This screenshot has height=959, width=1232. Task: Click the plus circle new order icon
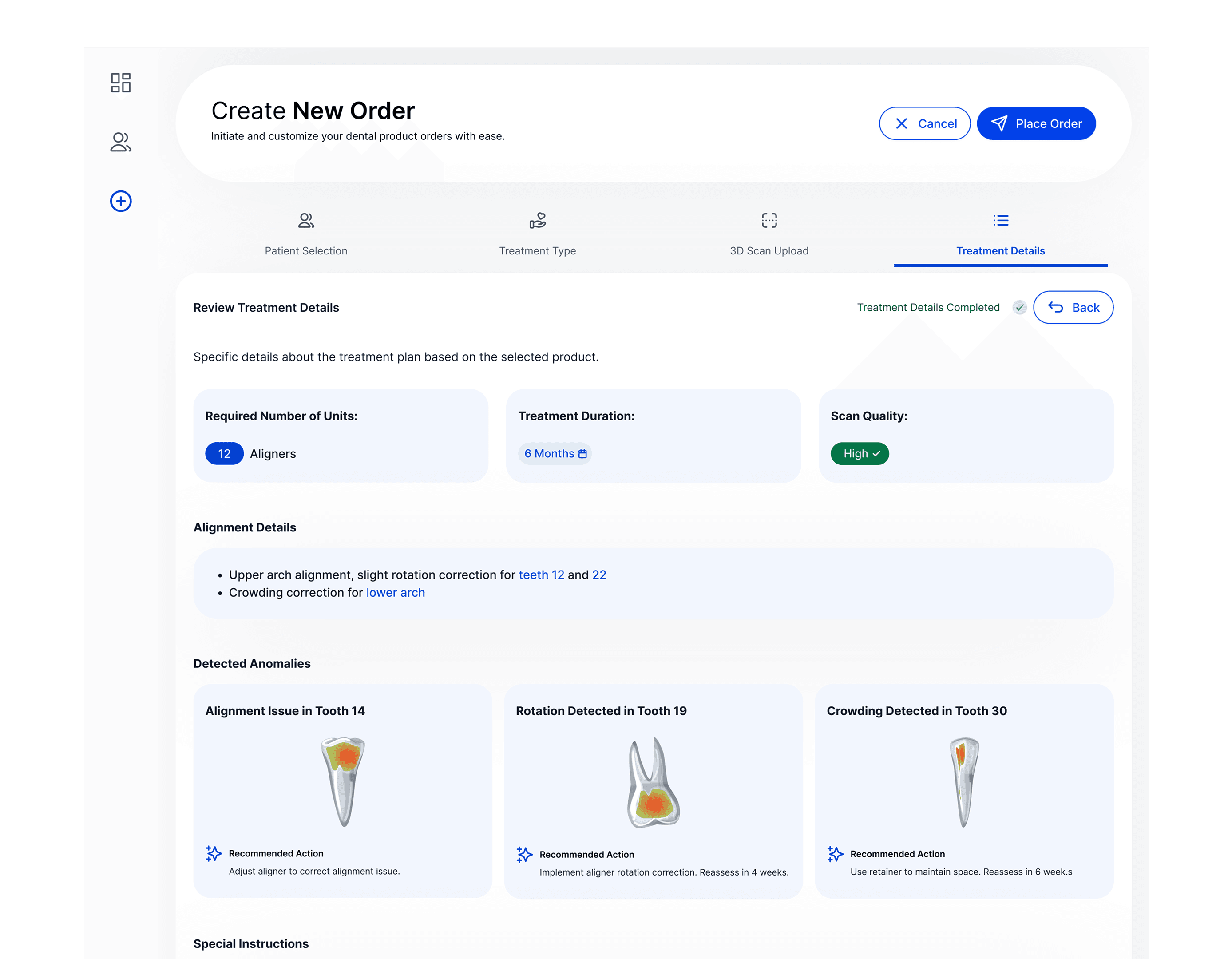121,202
